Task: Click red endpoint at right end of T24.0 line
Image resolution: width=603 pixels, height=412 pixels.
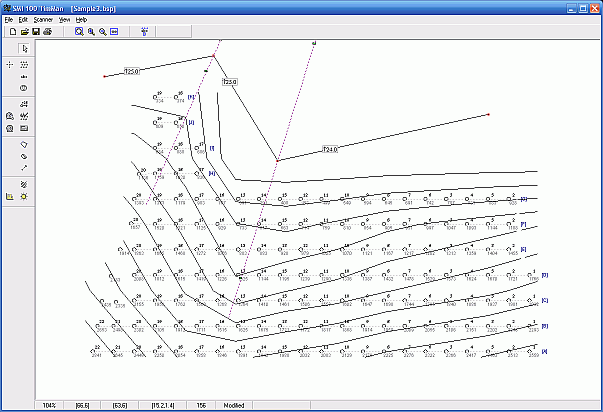Action: coord(488,115)
